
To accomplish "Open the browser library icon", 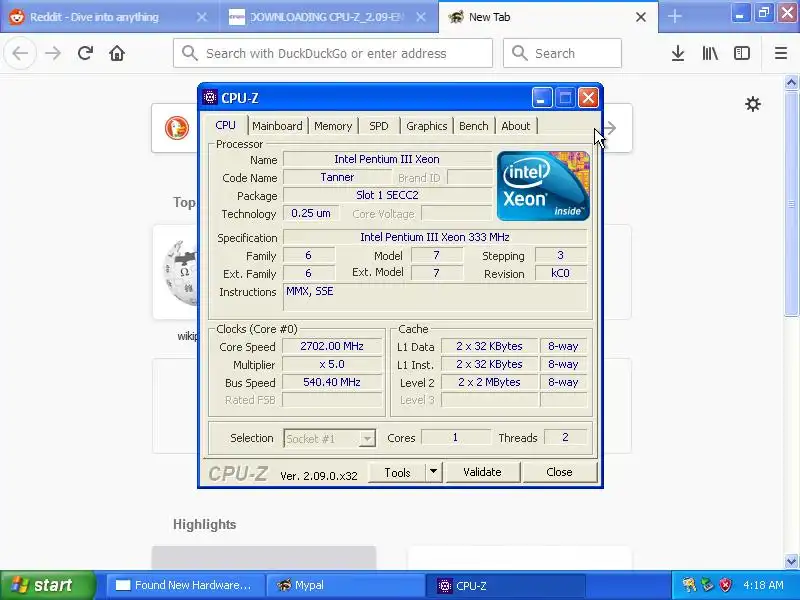I will pyautogui.click(x=710, y=53).
